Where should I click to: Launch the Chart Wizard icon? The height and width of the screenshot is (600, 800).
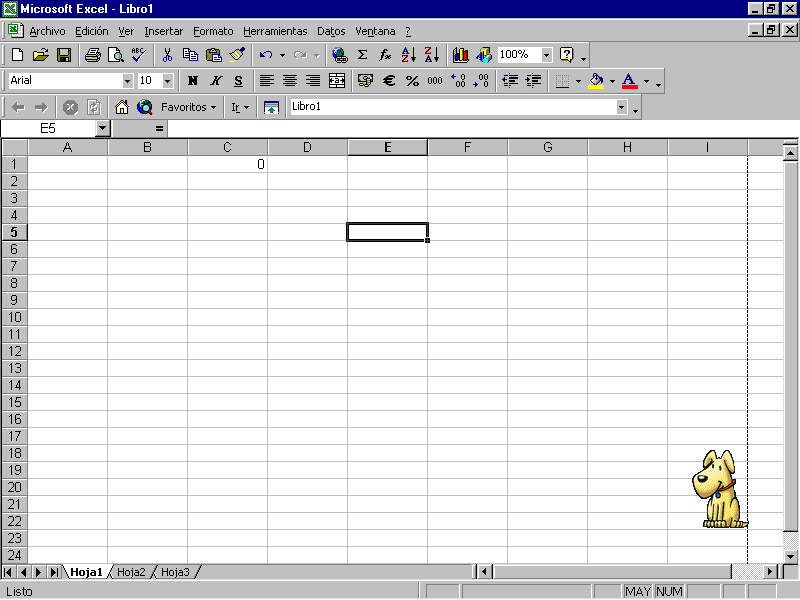[461, 55]
